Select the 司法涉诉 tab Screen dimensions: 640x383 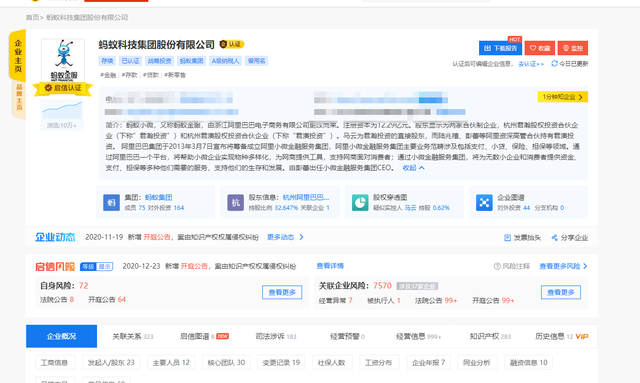pos(276,336)
